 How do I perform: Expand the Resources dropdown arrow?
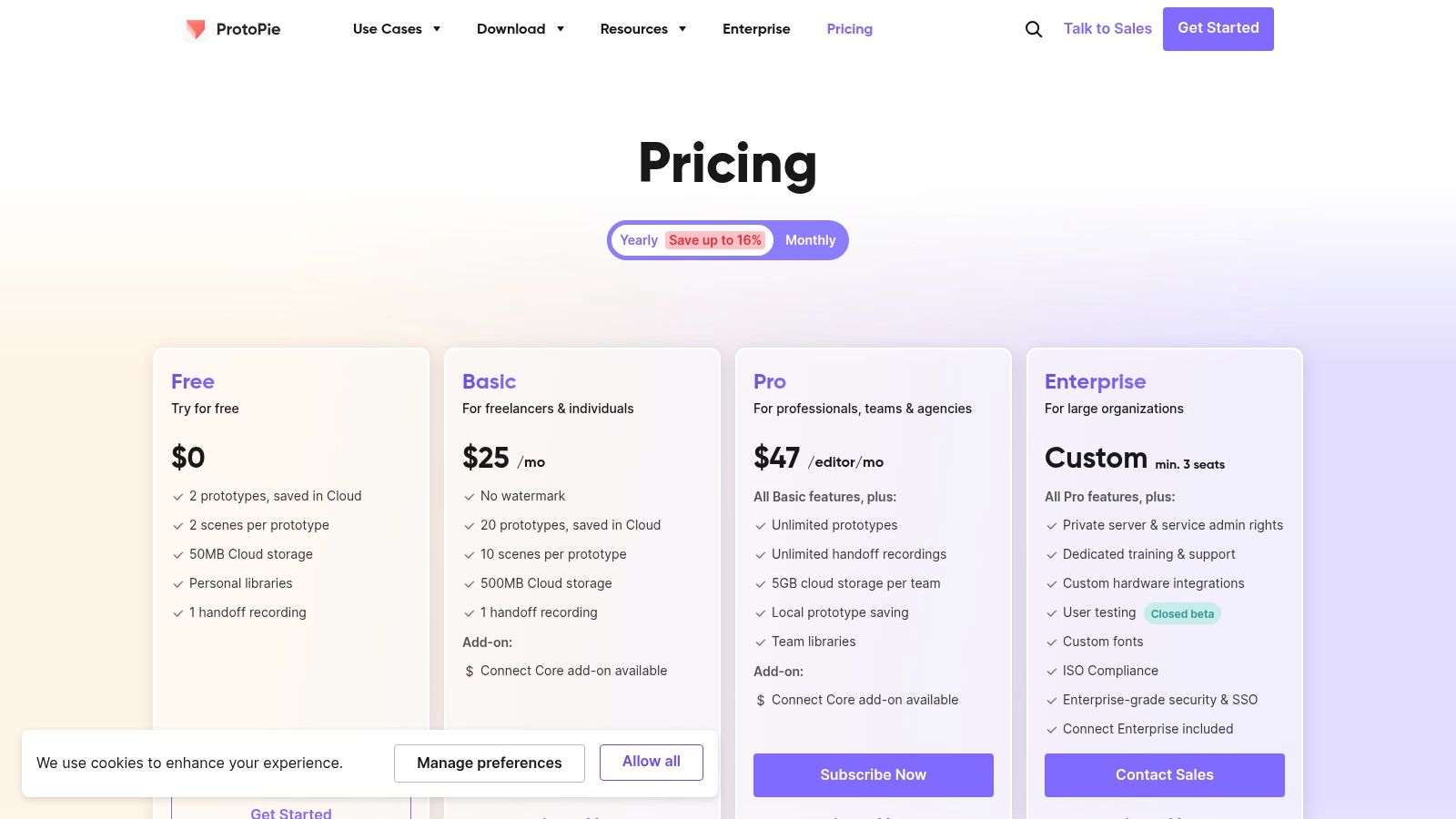point(682,29)
